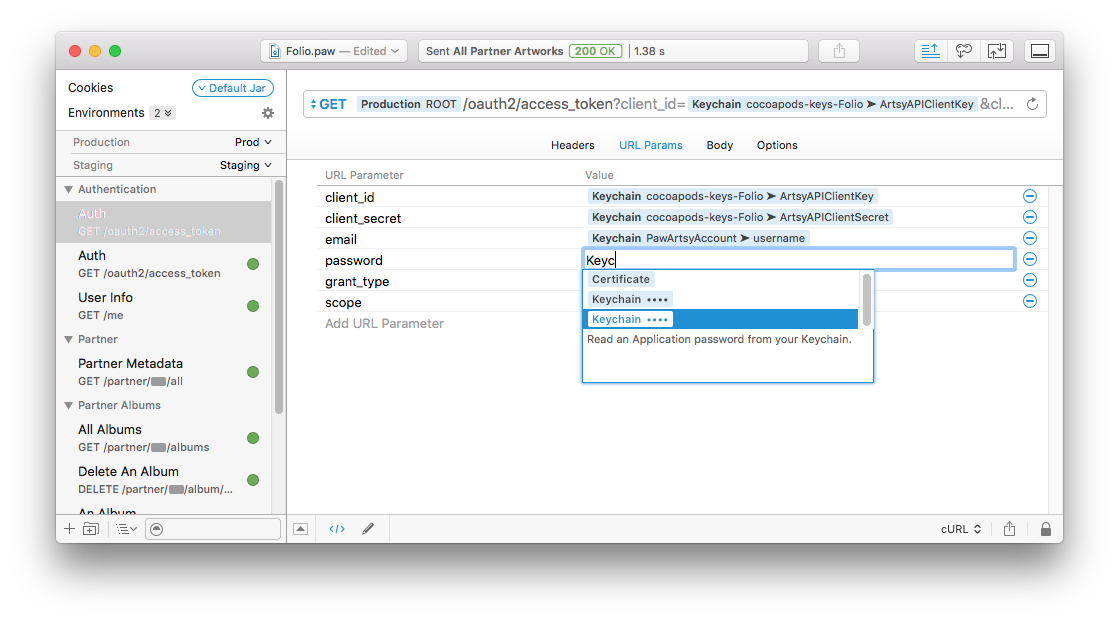The image size is (1119, 623).
Task: Open the Headers tab
Action: tap(572, 145)
